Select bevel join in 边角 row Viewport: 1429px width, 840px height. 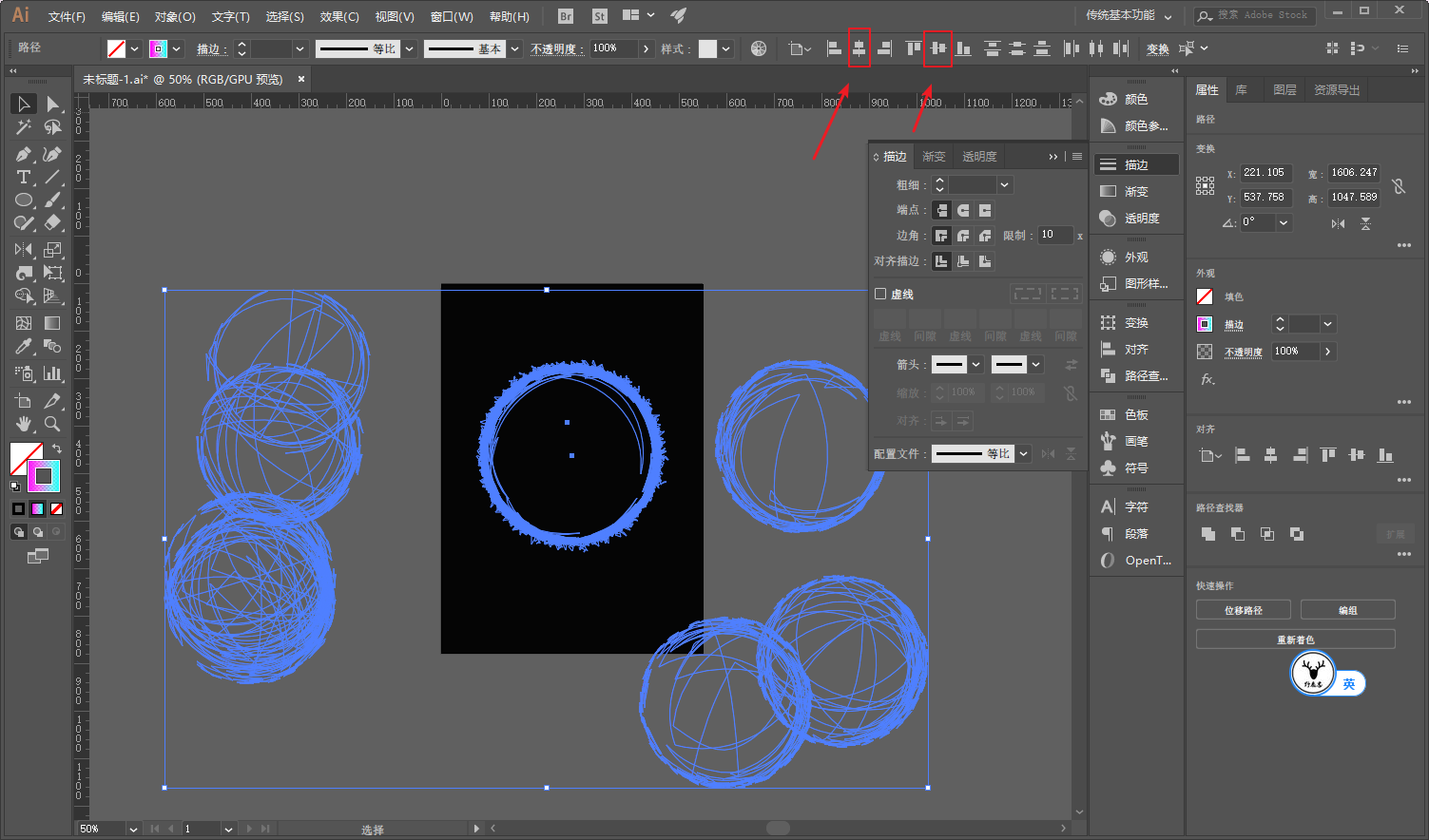985,236
